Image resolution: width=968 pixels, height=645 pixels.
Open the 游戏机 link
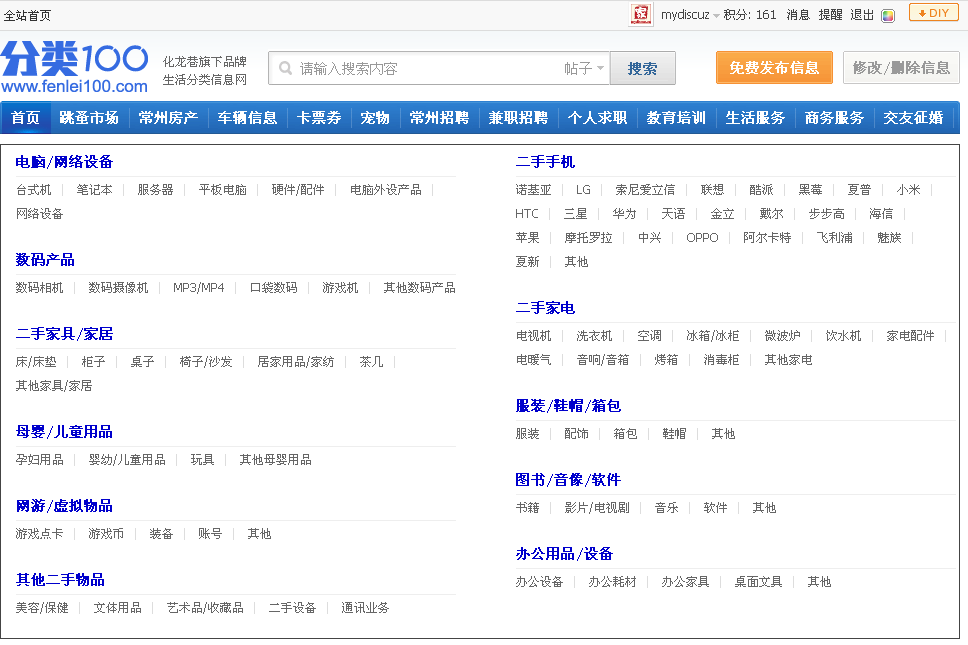pyautogui.click(x=340, y=288)
